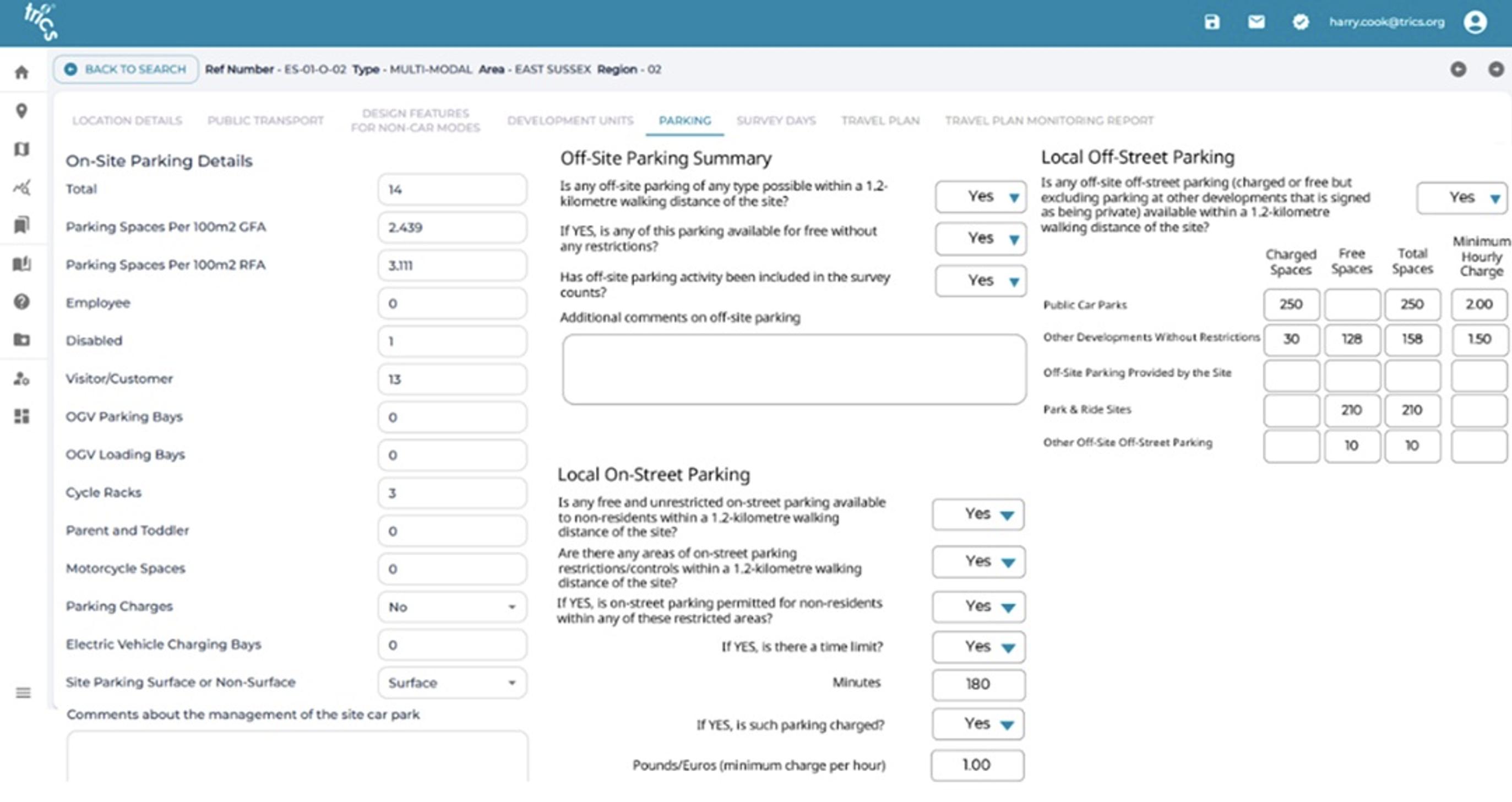This screenshot has height=802, width=1512.
Task: Open the Home icon in the sidebar
Action: (21, 72)
